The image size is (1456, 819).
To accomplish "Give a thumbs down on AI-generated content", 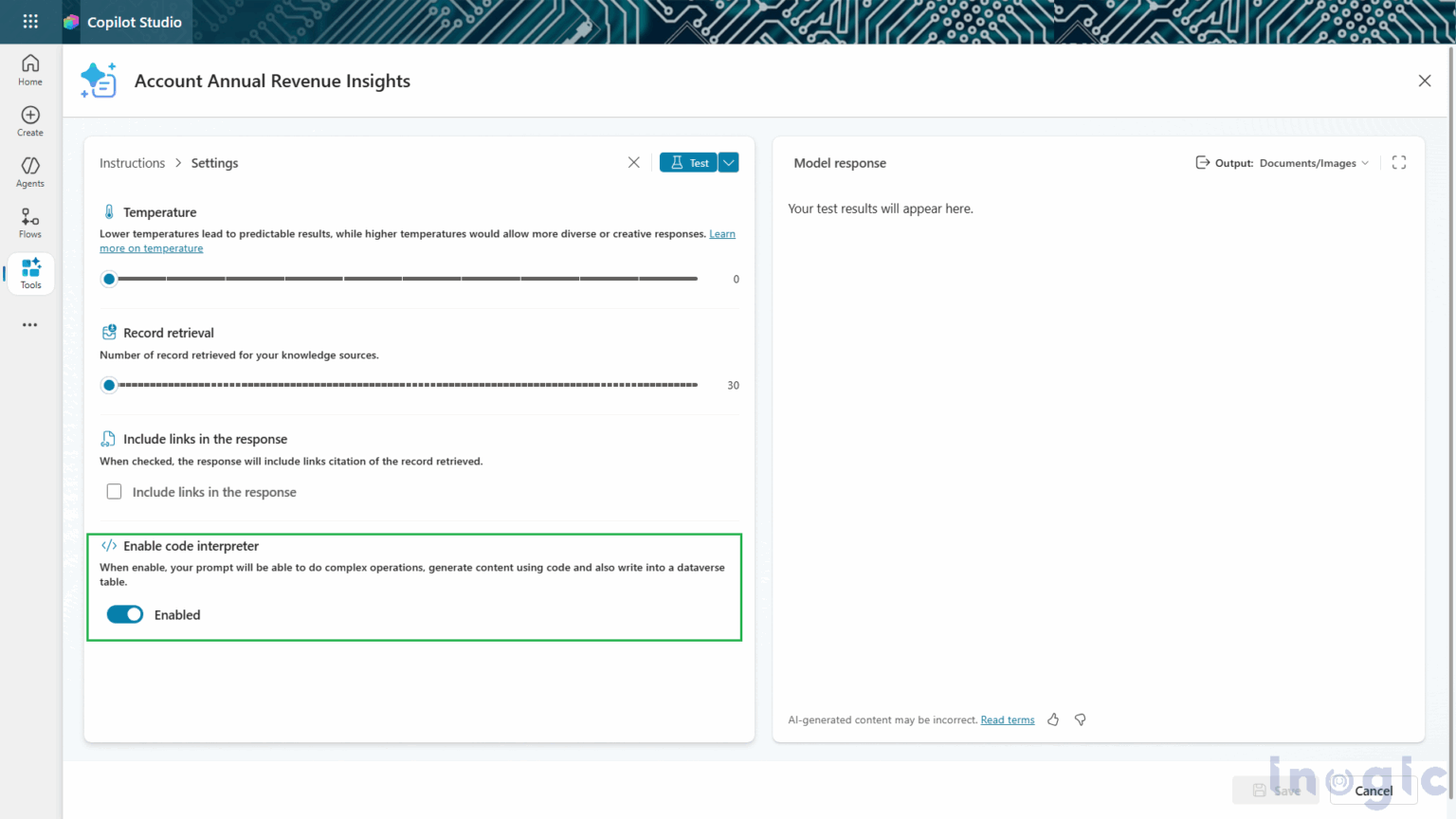I will (1080, 719).
